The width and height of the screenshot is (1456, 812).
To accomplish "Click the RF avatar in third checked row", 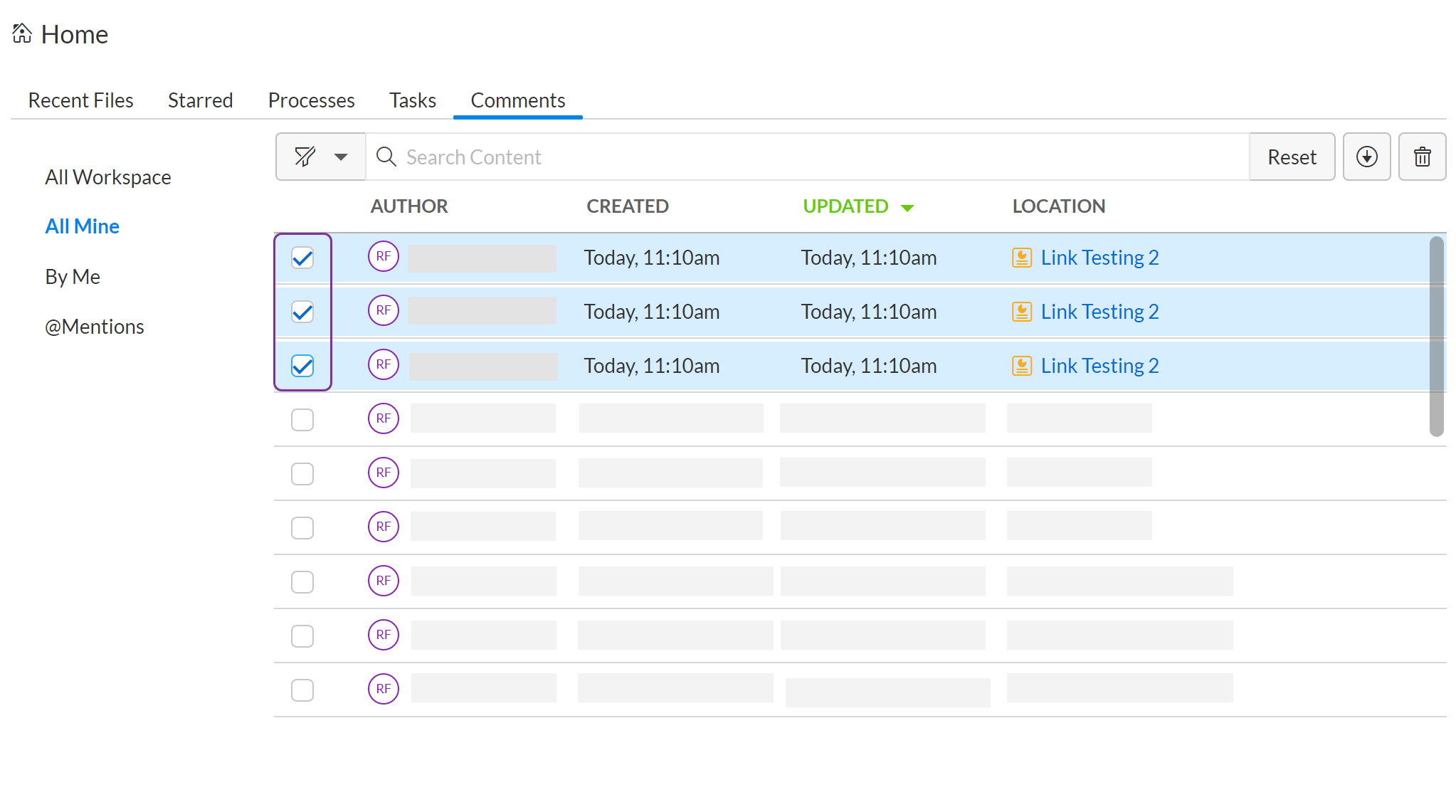I will tap(384, 364).
